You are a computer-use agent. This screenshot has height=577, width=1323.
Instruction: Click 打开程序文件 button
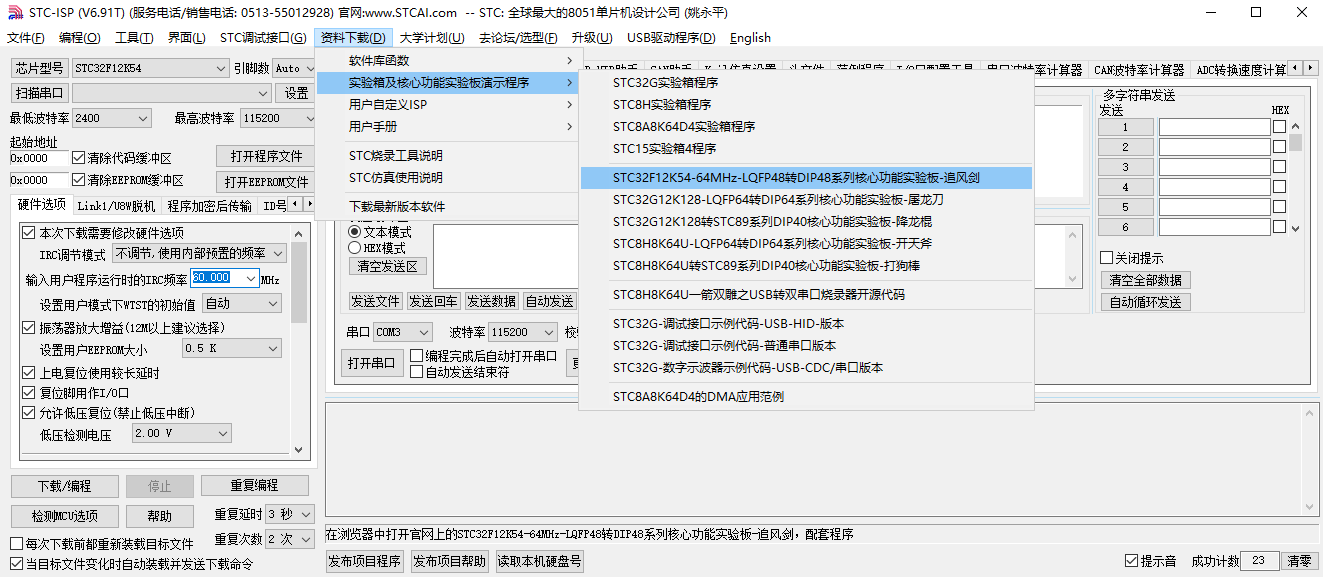coord(266,157)
